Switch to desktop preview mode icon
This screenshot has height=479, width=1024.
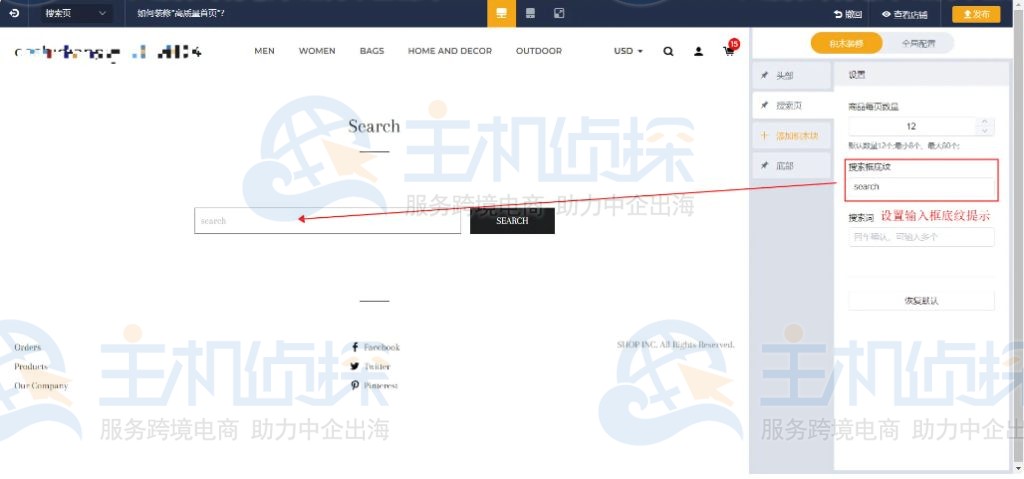coord(502,13)
